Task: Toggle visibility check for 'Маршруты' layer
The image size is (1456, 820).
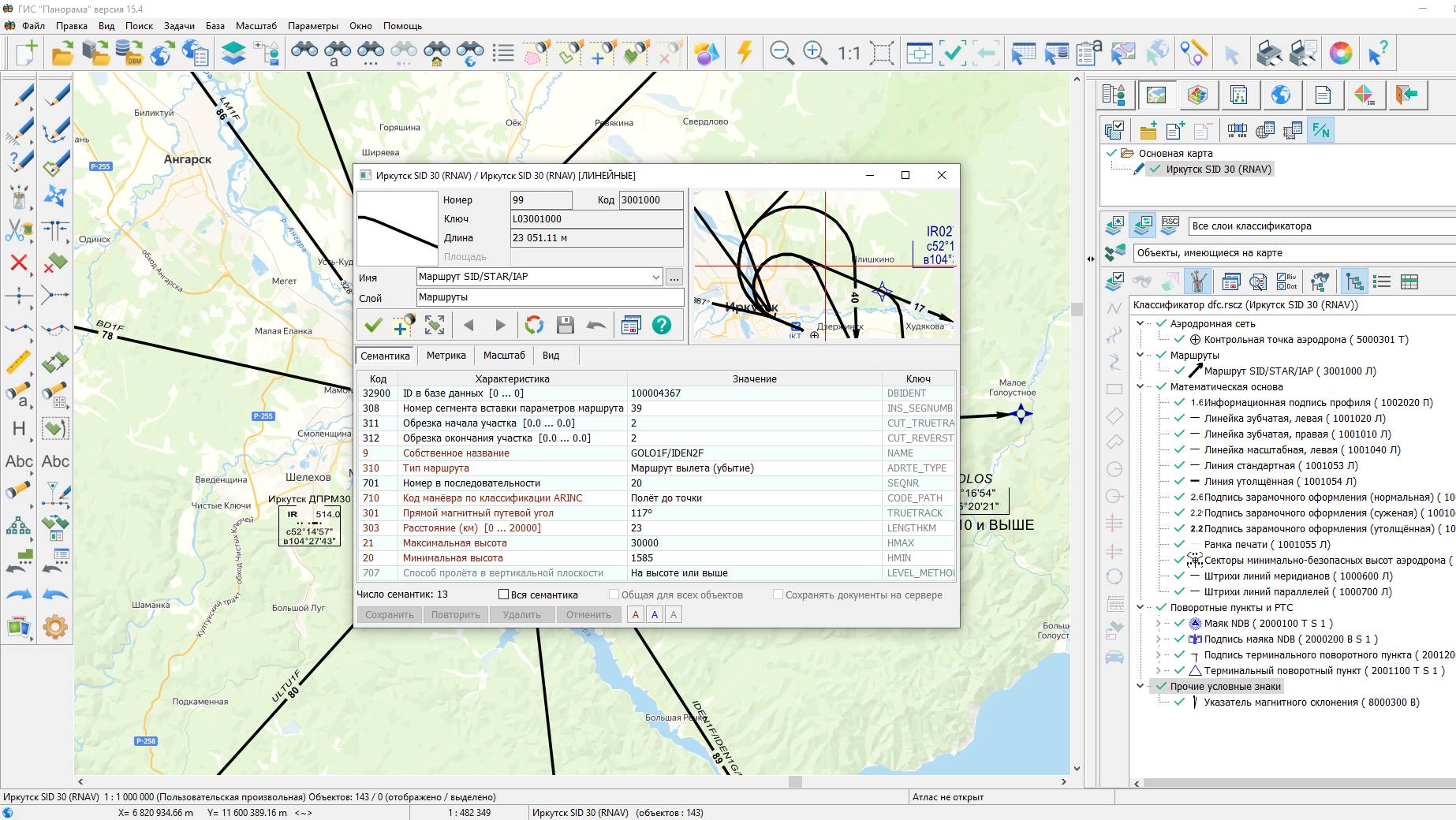Action: pyautogui.click(x=1161, y=356)
